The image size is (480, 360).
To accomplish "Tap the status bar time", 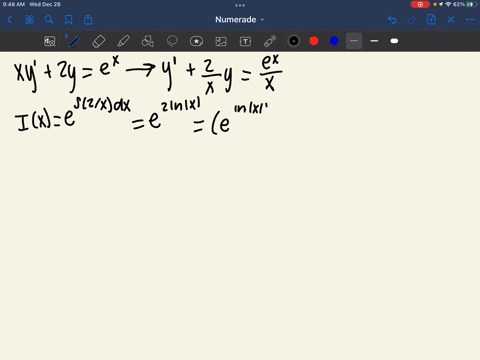I will pyautogui.click(x=14, y=4).
